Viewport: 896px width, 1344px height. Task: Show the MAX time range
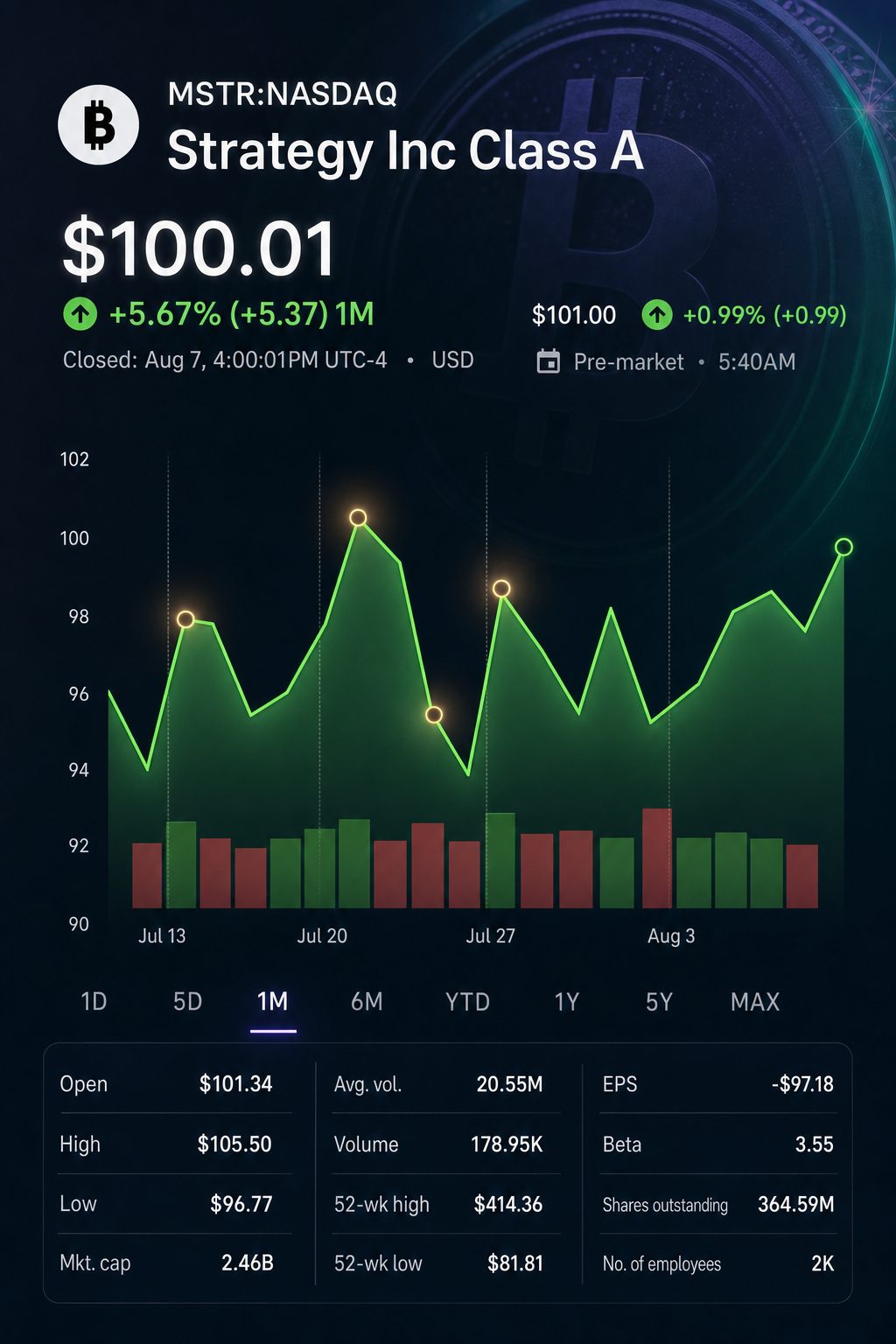(755, 1002)
